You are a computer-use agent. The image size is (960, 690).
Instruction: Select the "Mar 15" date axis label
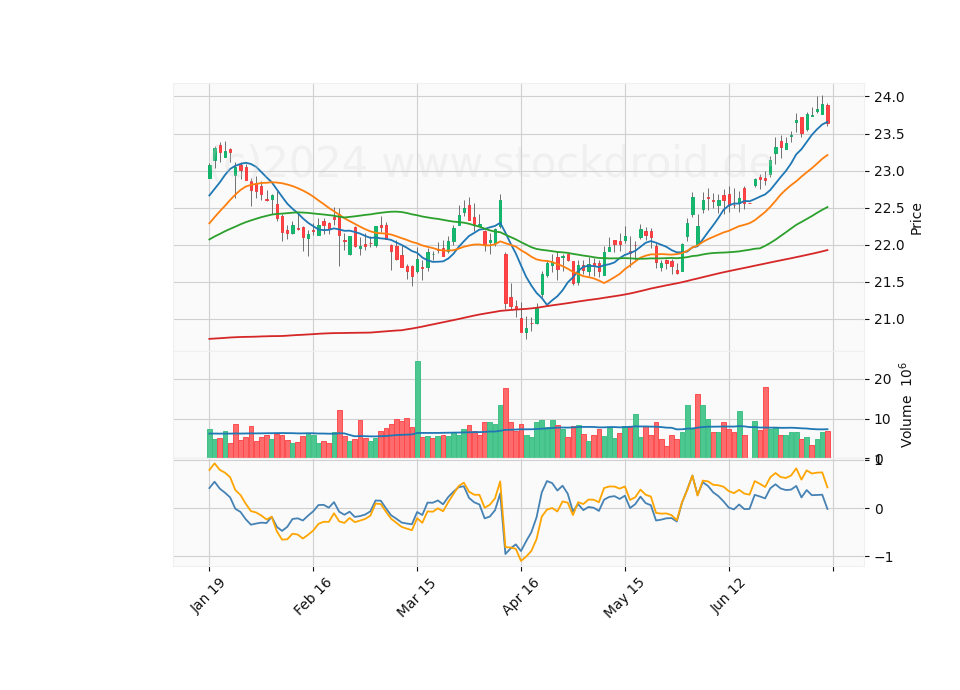[416, 596]
